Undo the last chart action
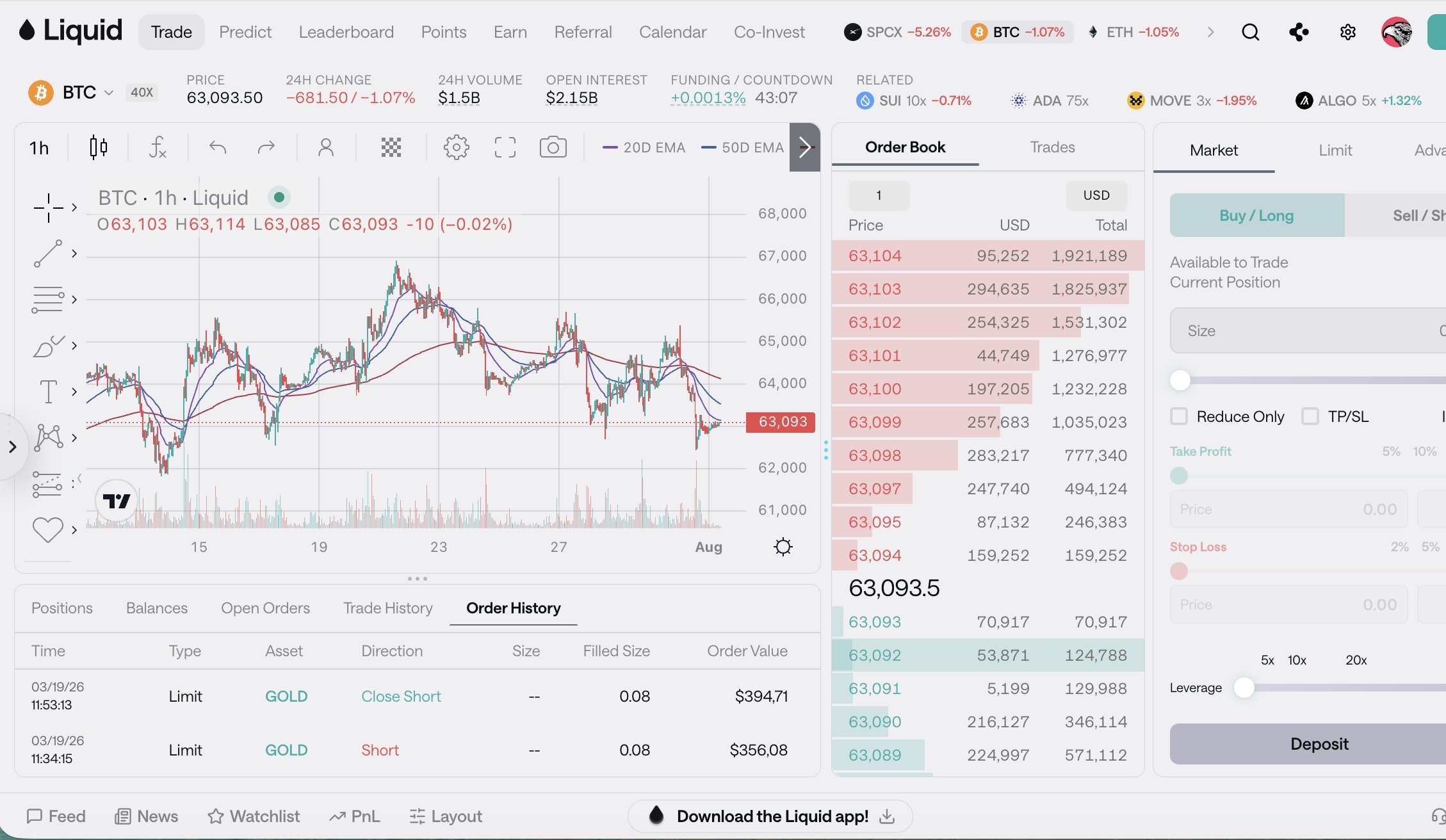Screen dimensions: 1446x840 [218, 147]
